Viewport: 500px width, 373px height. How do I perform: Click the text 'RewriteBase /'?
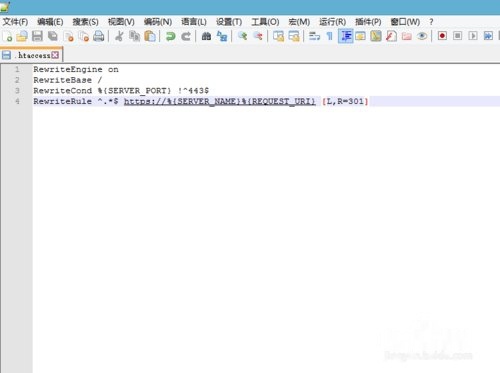click(x=68, y=80)
